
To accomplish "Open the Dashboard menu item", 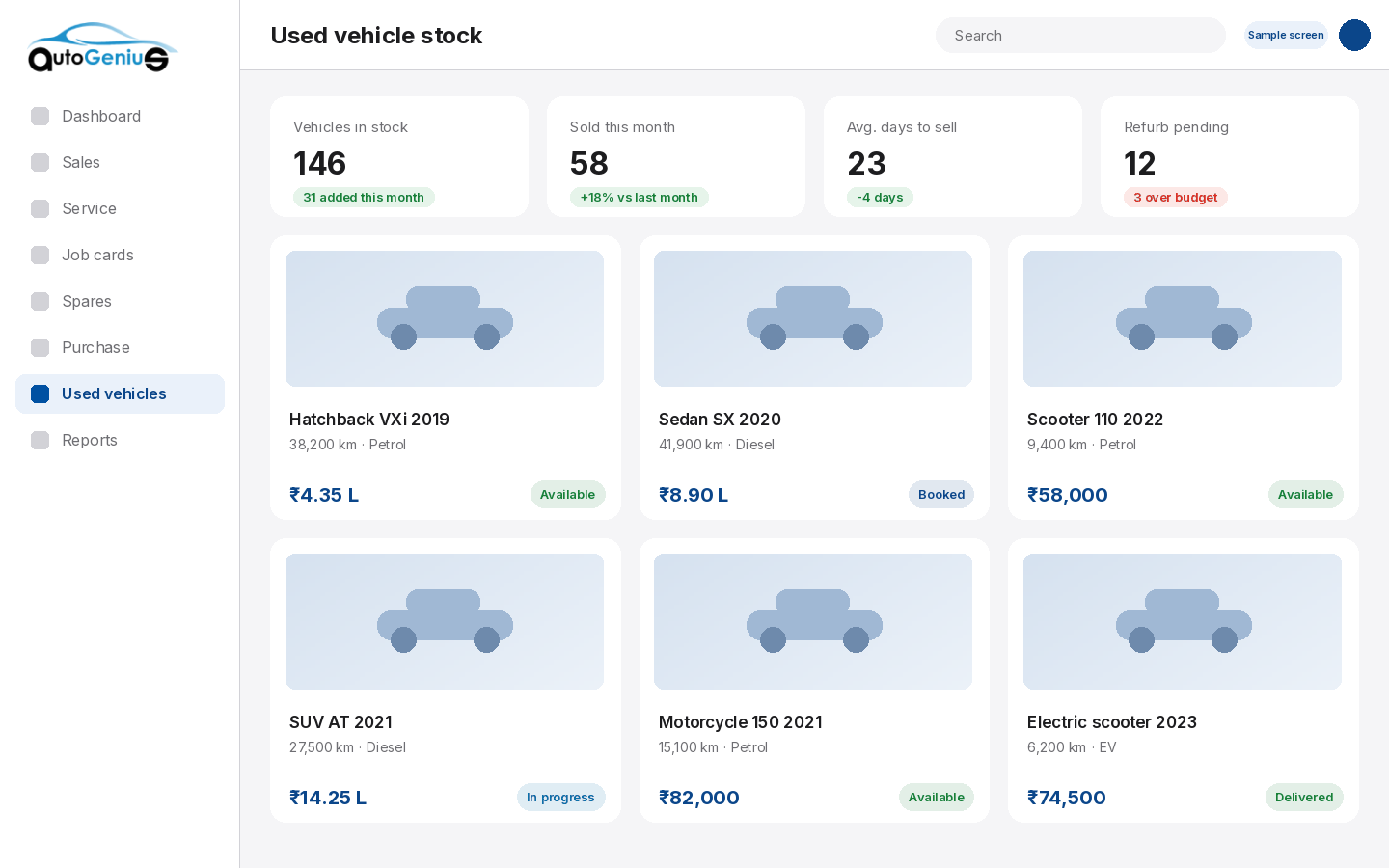I will [120, 116].
